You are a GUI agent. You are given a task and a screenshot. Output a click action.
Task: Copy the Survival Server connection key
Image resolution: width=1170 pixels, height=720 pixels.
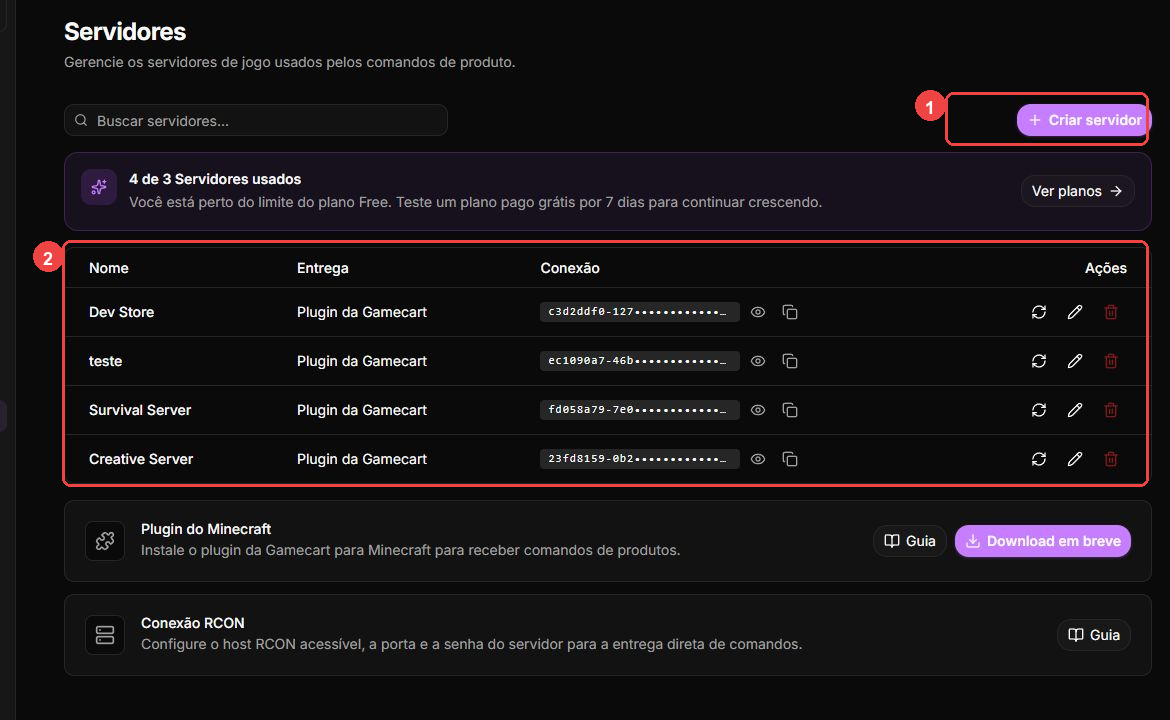click(789, 410)
